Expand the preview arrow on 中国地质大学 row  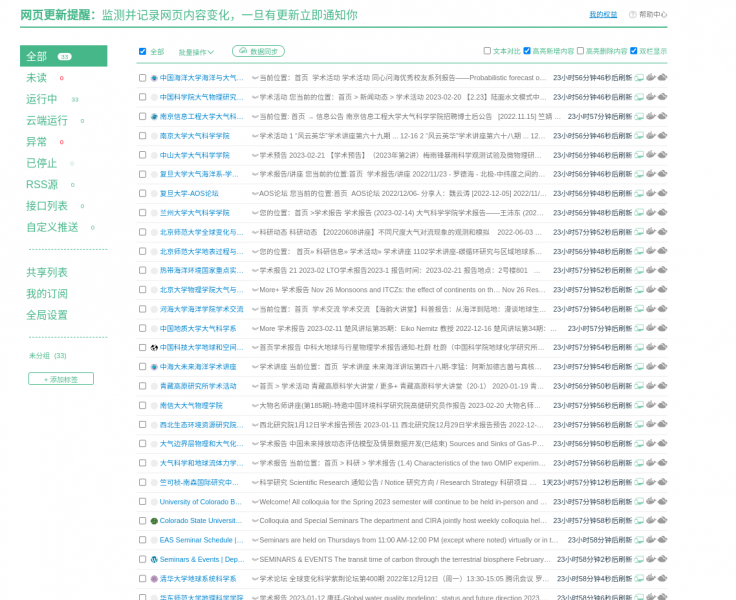255,329
